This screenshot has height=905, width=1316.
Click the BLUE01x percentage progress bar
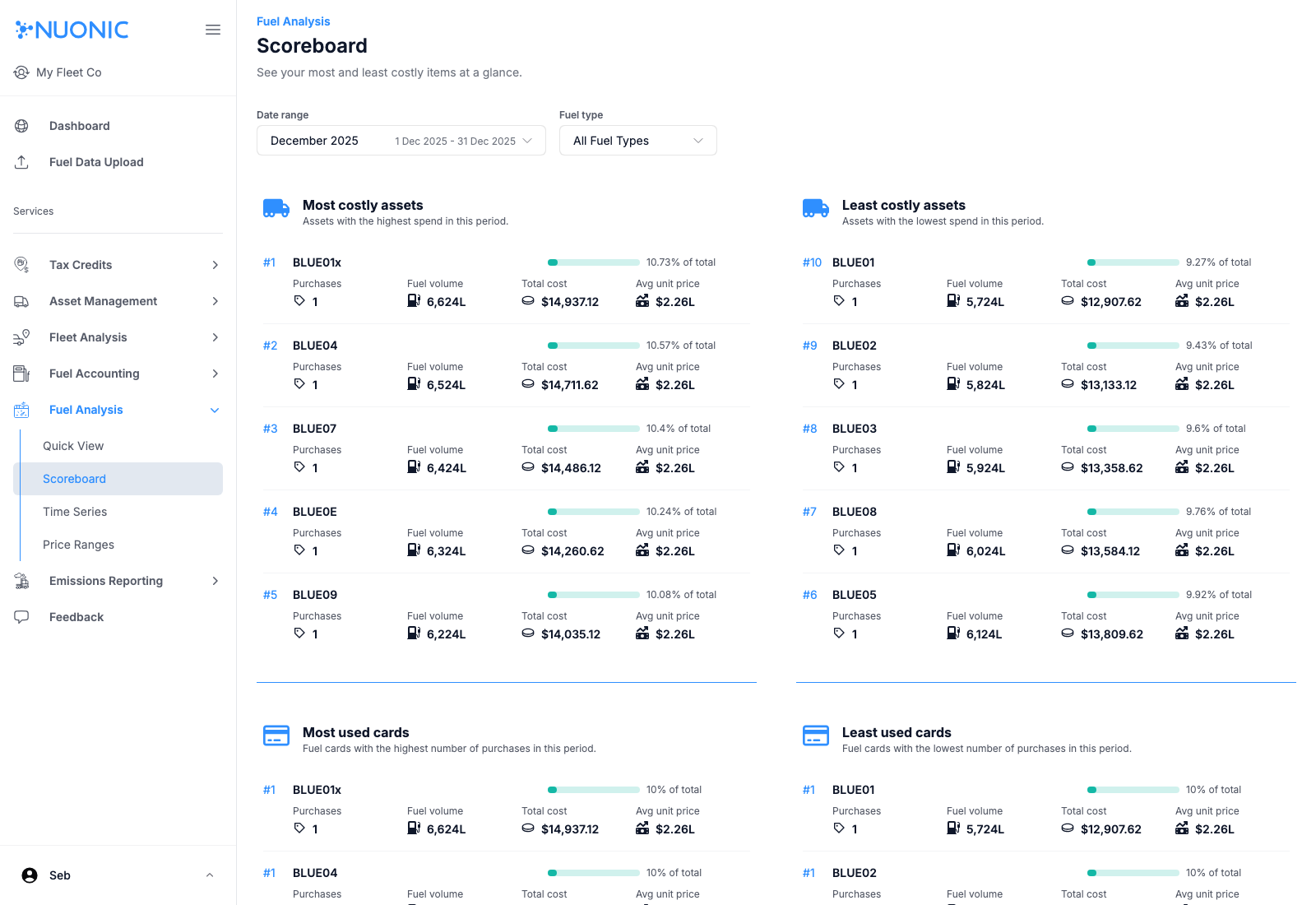593,262
